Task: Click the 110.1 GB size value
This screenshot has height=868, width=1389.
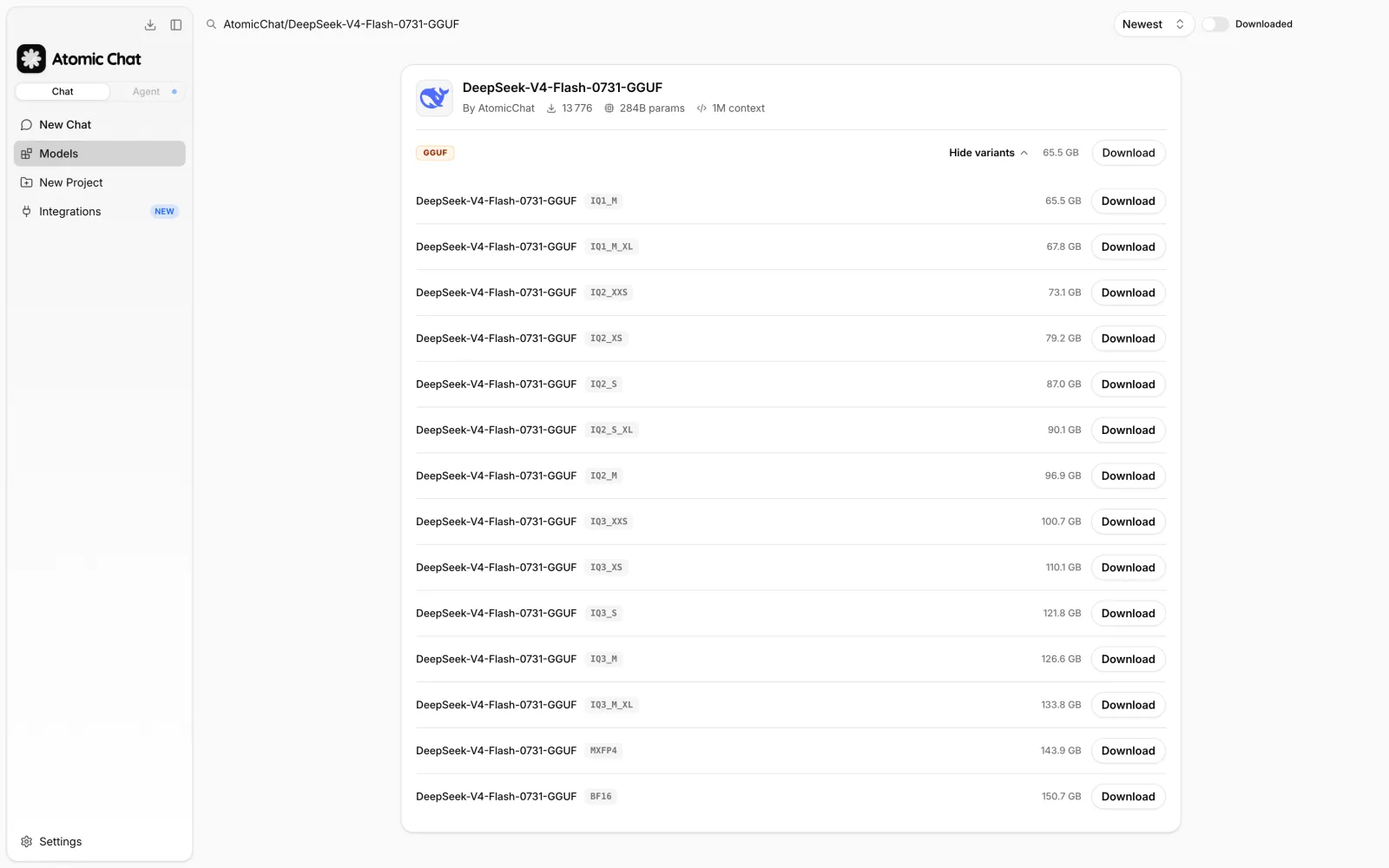Action: 1063,568
